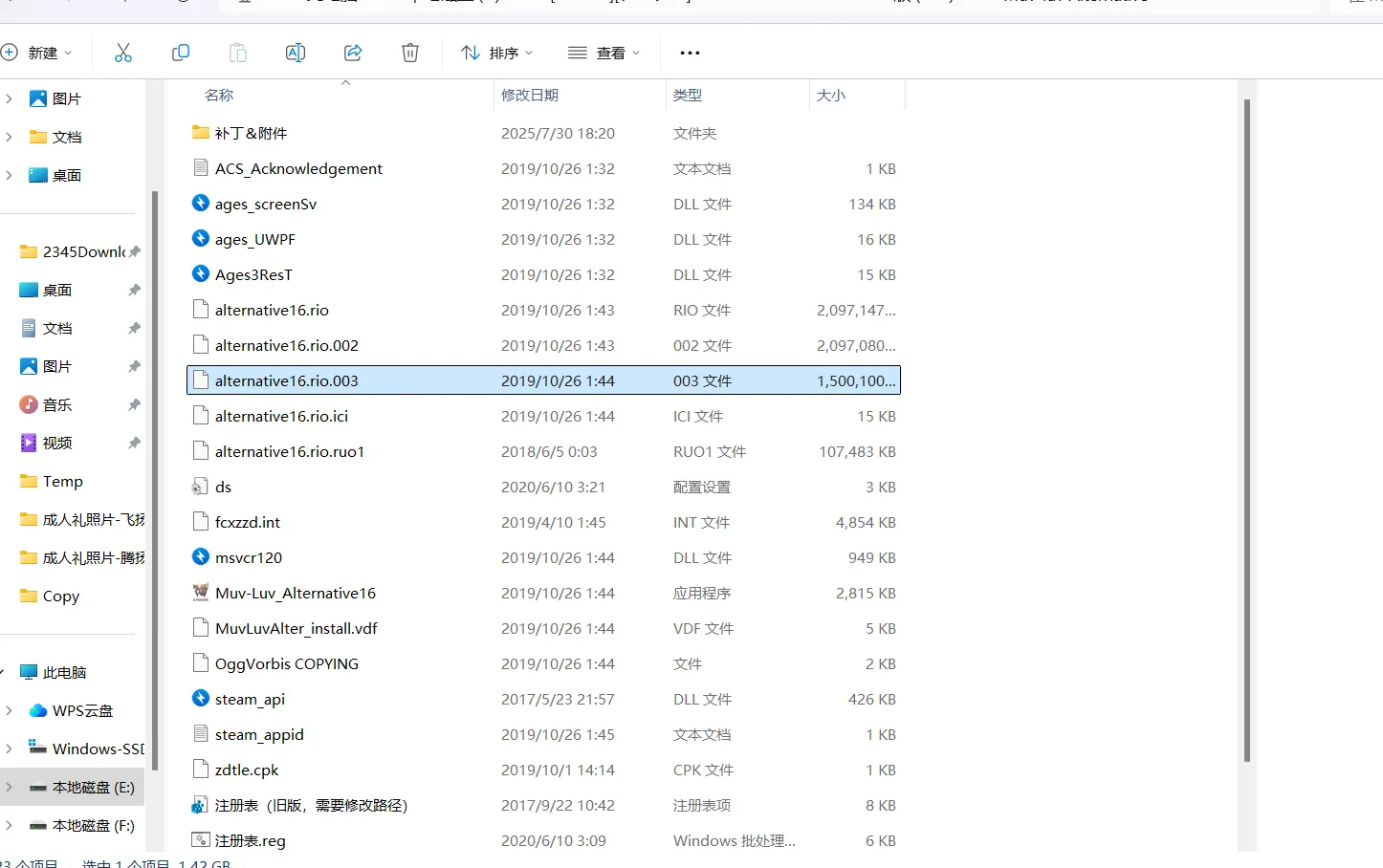Sort by the 大小 column header
Image resolution: width=1383 pixels, height=868 pixels.
[x=831, y=95]
